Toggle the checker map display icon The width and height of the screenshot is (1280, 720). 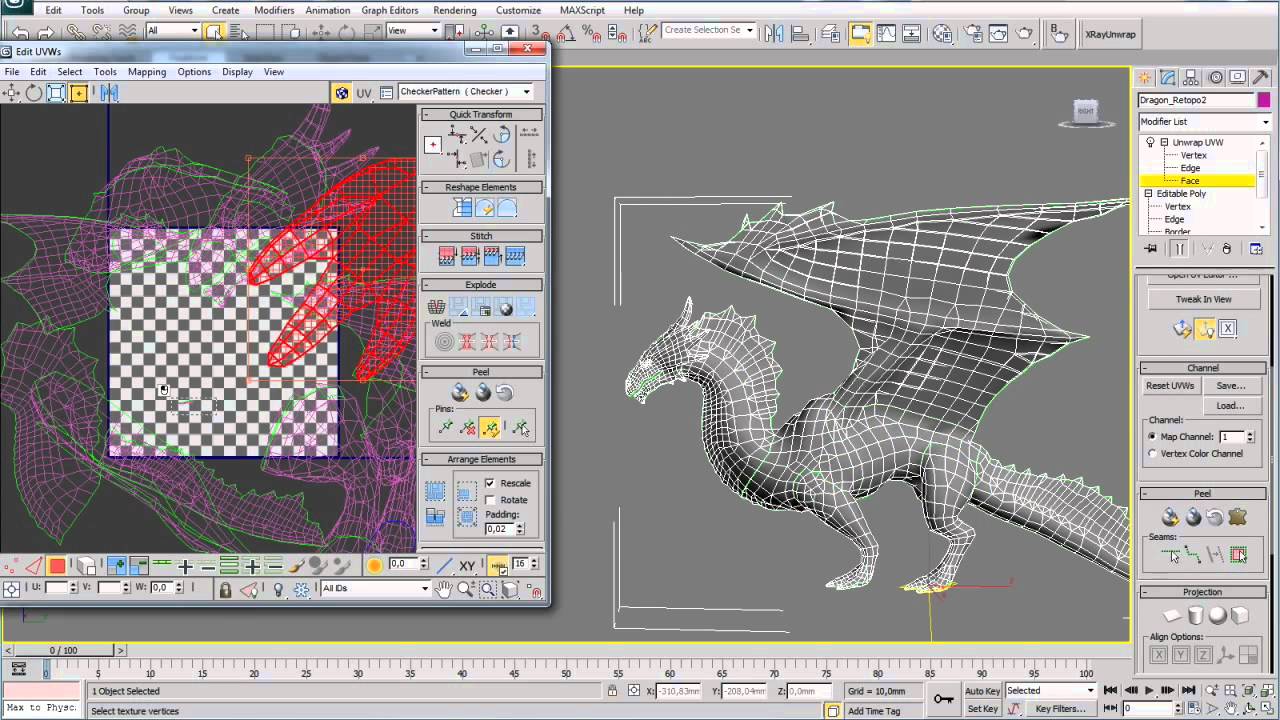pyautogui.click(x=342, y=92)
